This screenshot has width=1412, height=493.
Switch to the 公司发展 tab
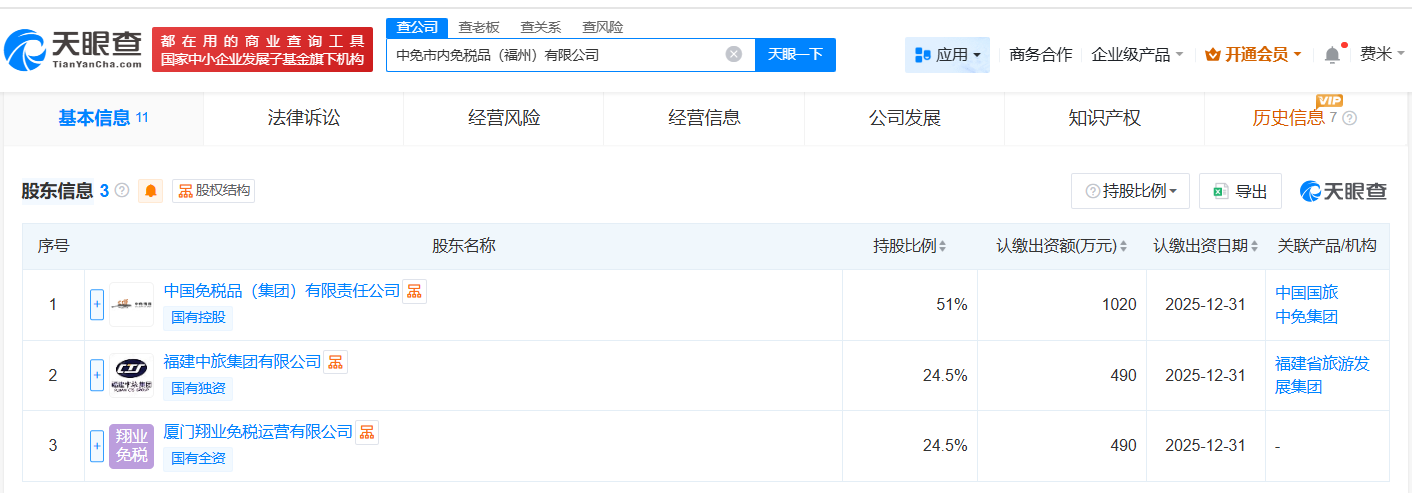(x=904, y=118)
